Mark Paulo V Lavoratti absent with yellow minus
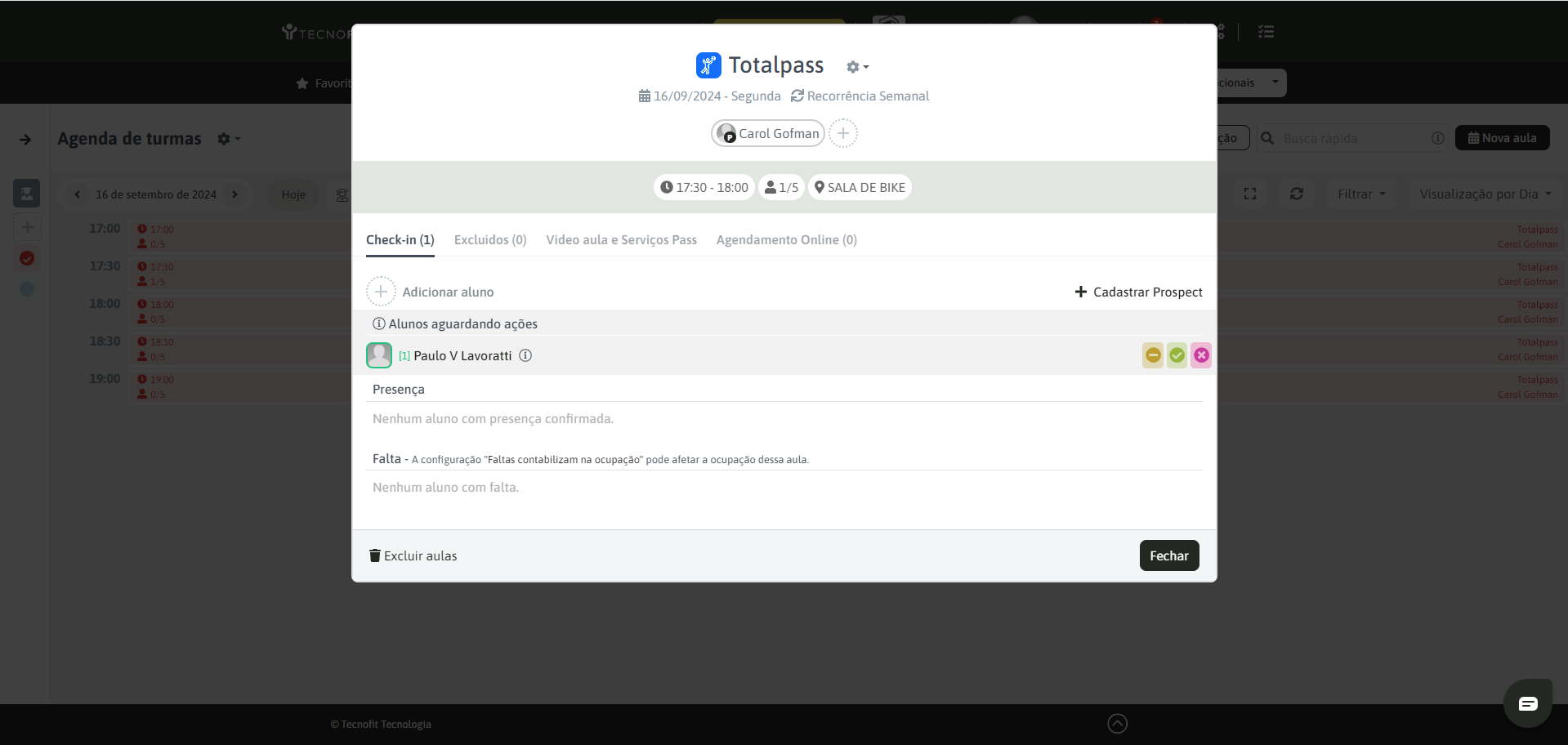The height and width of the screenshot is (745, 1568). [x=1153, y=355]
